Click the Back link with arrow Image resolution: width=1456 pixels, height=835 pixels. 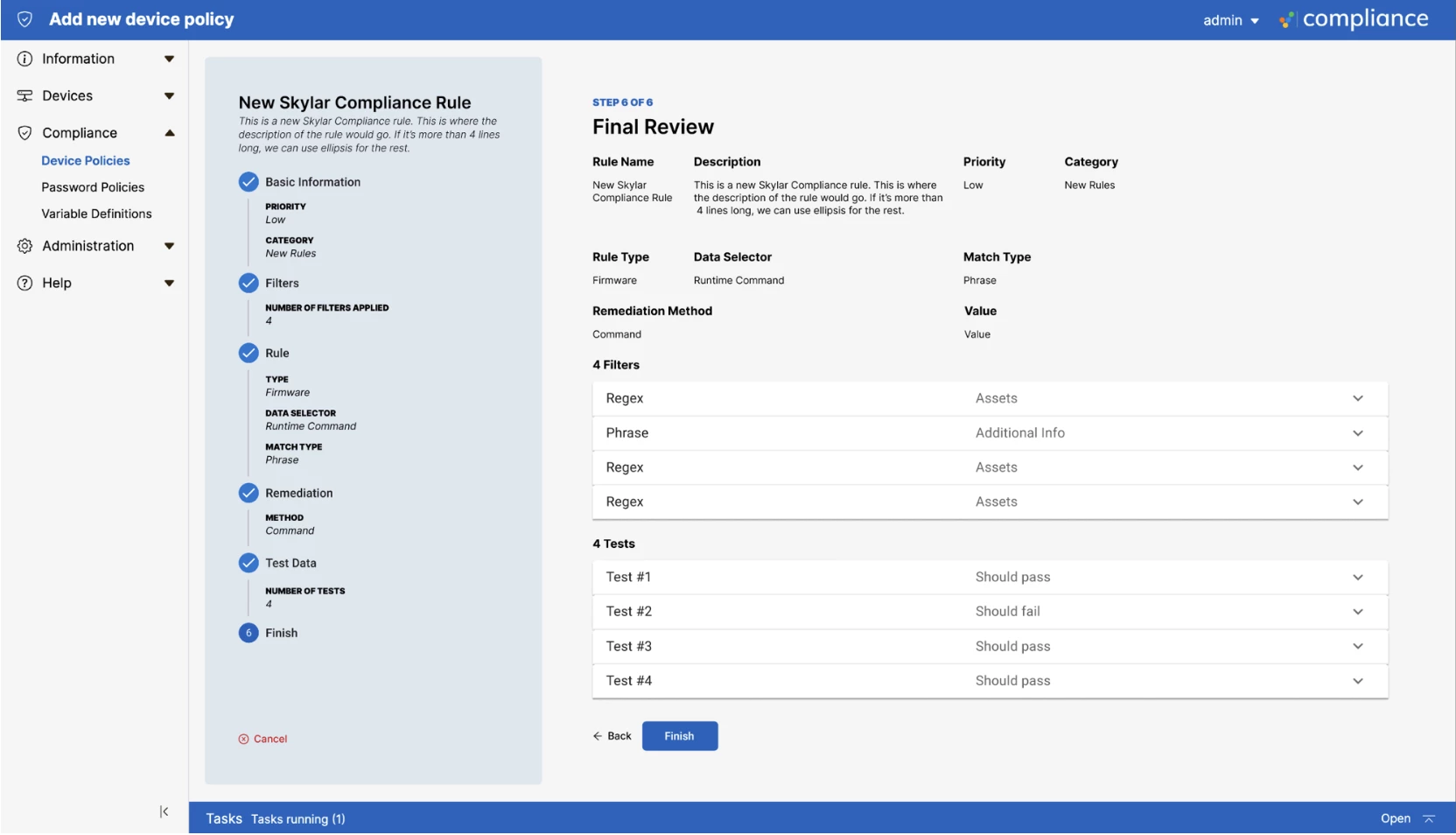point(612,736)
